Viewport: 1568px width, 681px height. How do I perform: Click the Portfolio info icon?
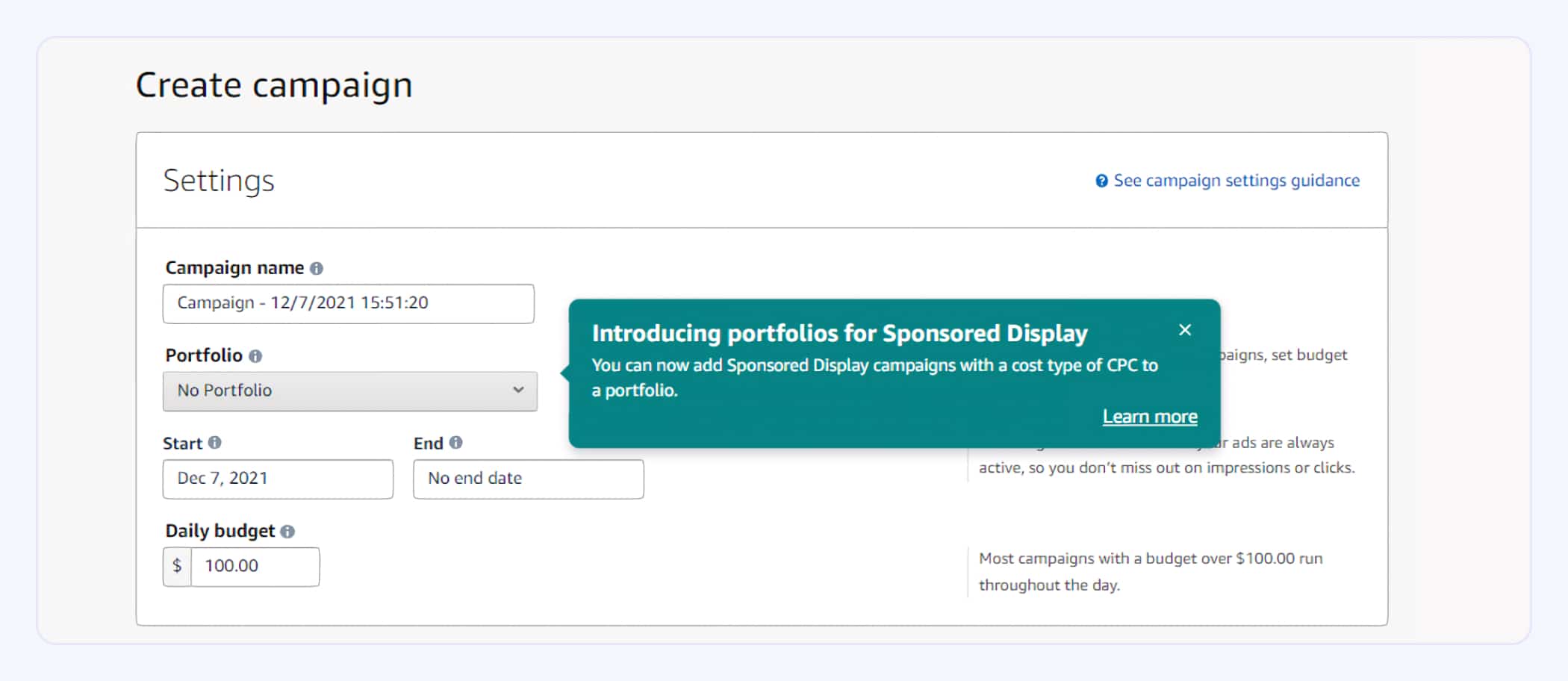(x=255, y=356)
